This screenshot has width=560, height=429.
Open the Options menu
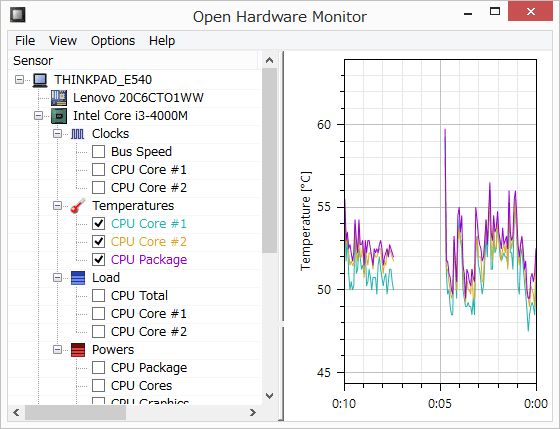pyautogui.click(x=113, y=41)
